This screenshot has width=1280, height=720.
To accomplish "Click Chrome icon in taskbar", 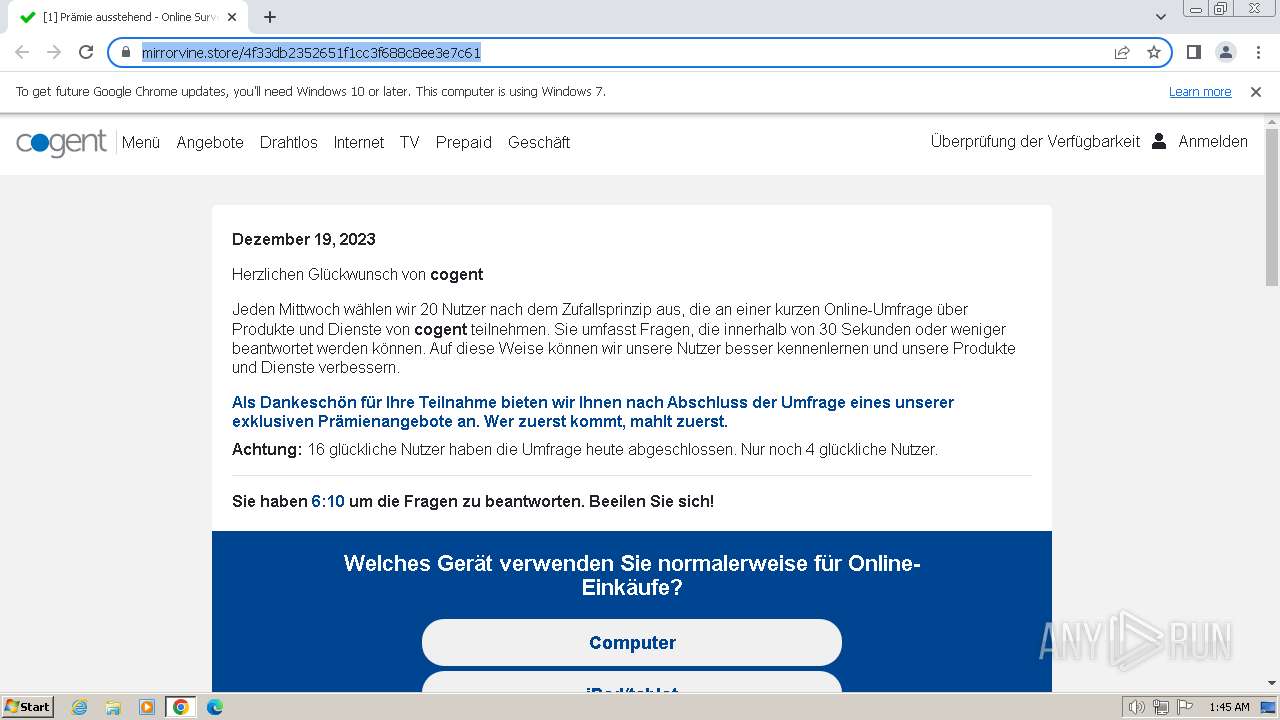I will tap(181, 707).
